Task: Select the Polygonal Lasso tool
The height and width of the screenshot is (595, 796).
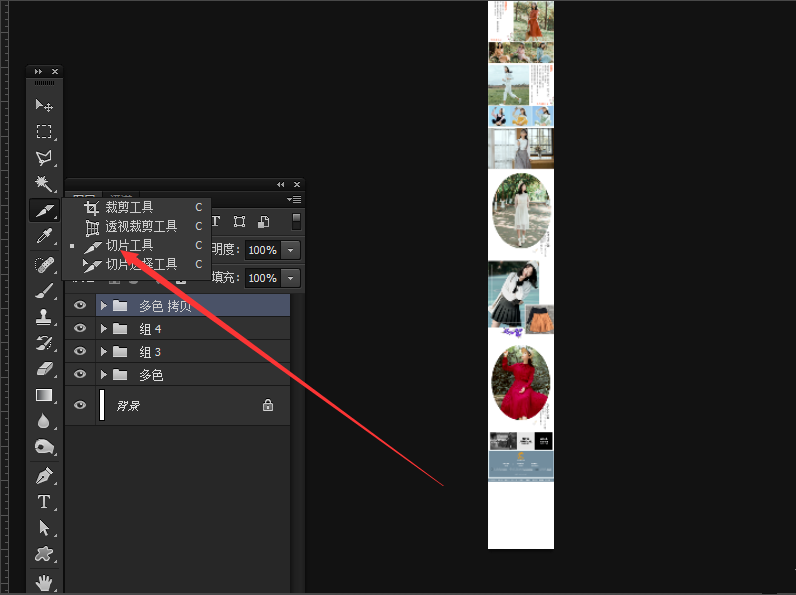Action: coord(44,158)
